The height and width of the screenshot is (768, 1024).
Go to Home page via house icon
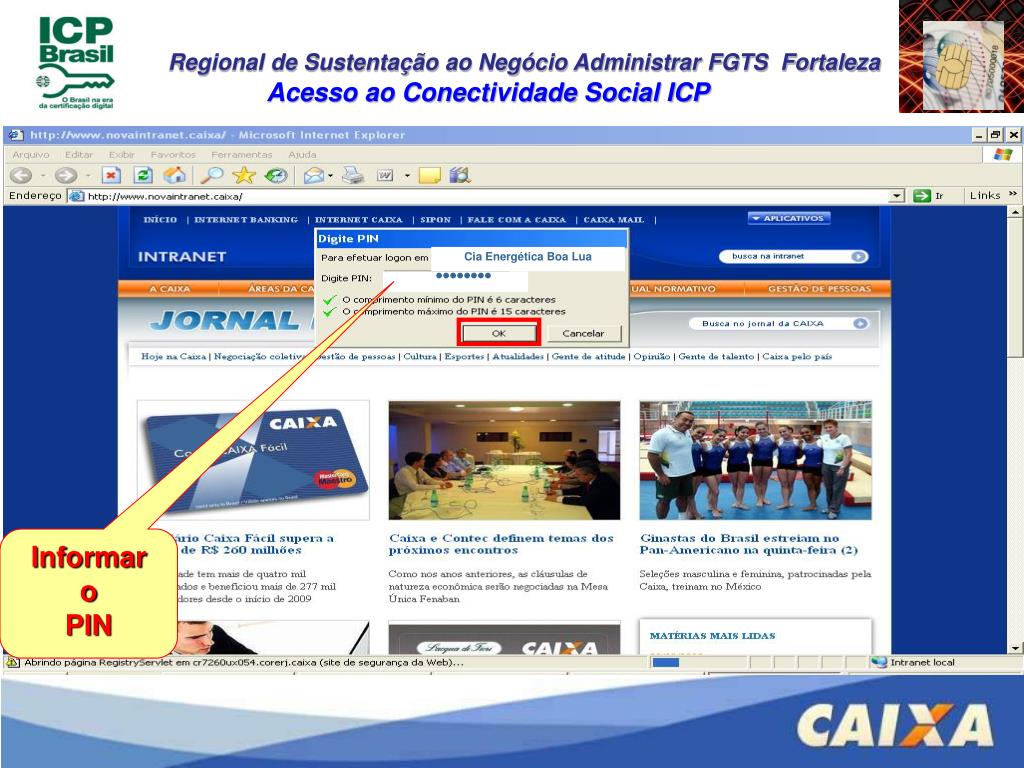point(174,175)
